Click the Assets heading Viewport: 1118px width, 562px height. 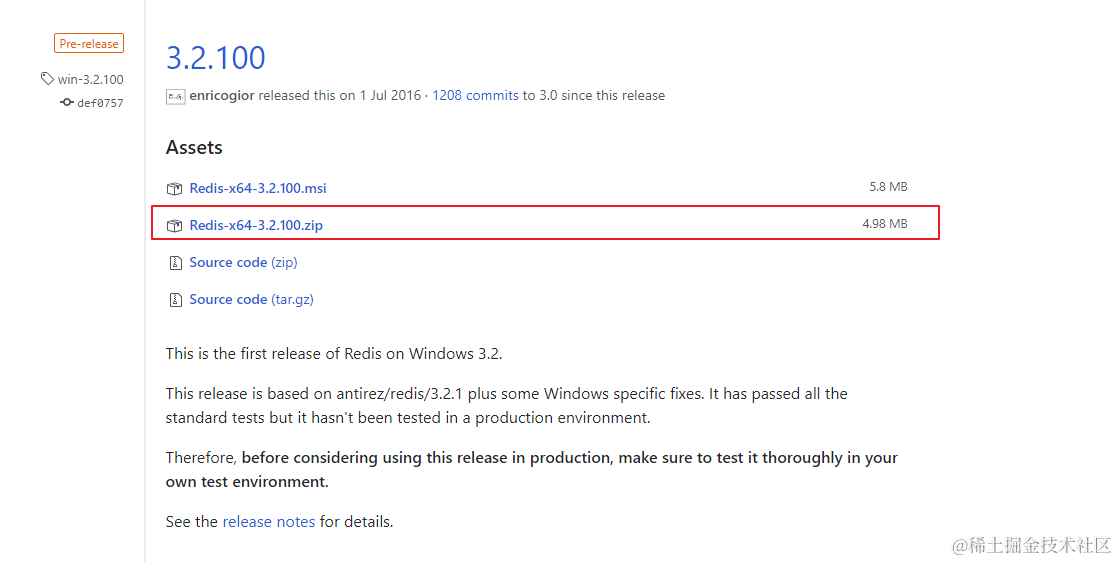[x=194, y=148]
